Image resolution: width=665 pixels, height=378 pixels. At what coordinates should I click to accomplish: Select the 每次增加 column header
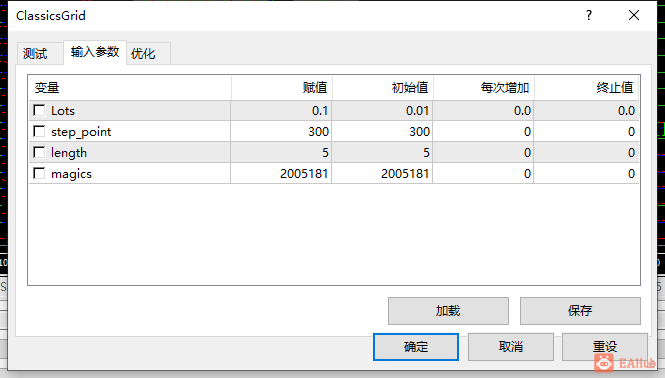(483, 88)
